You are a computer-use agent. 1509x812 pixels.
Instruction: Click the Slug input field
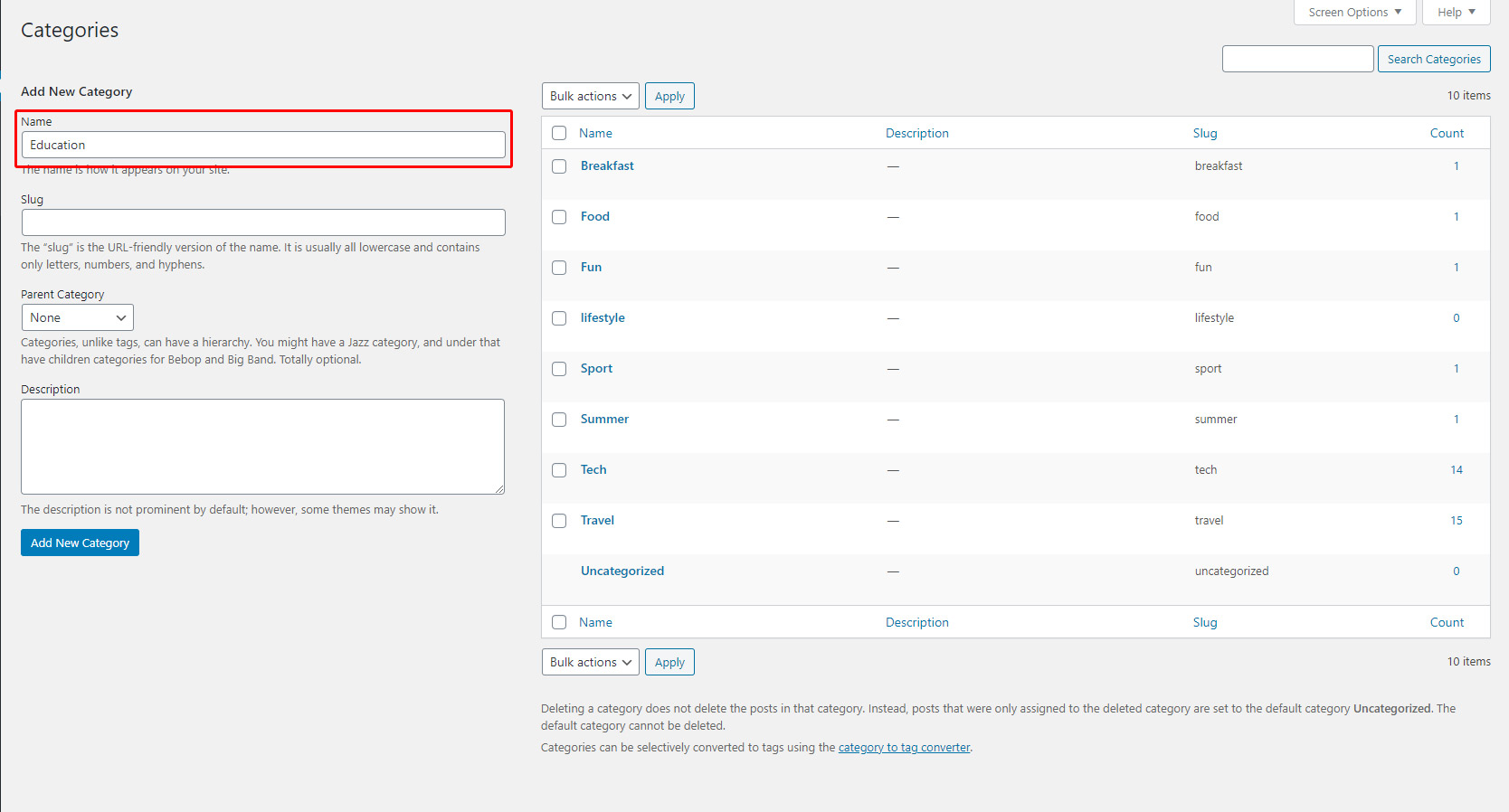pos(262,222)
